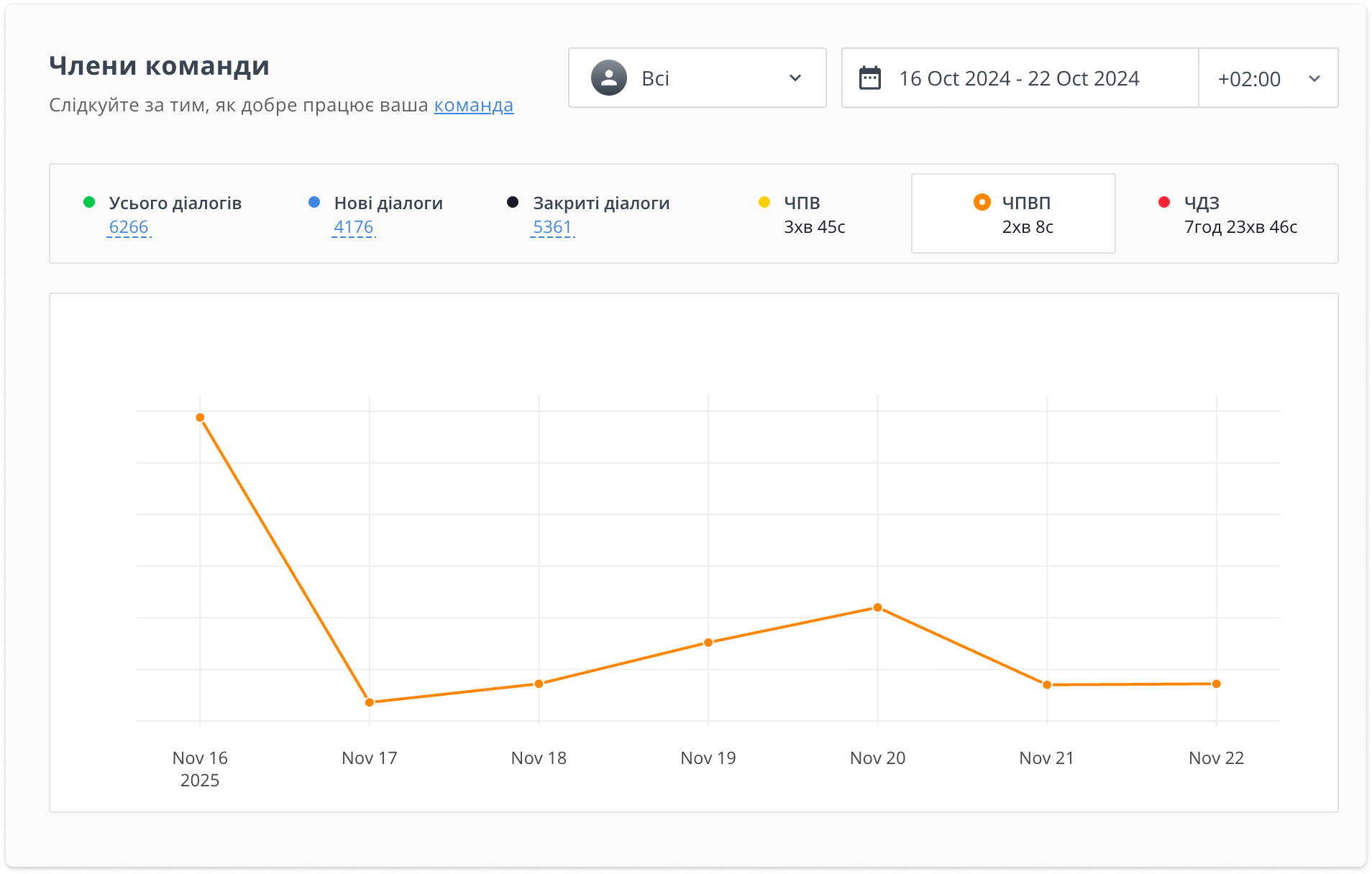Click the user avatar icon beside Всі
This screenshot has height=874, width=1372.
[608, 78]
